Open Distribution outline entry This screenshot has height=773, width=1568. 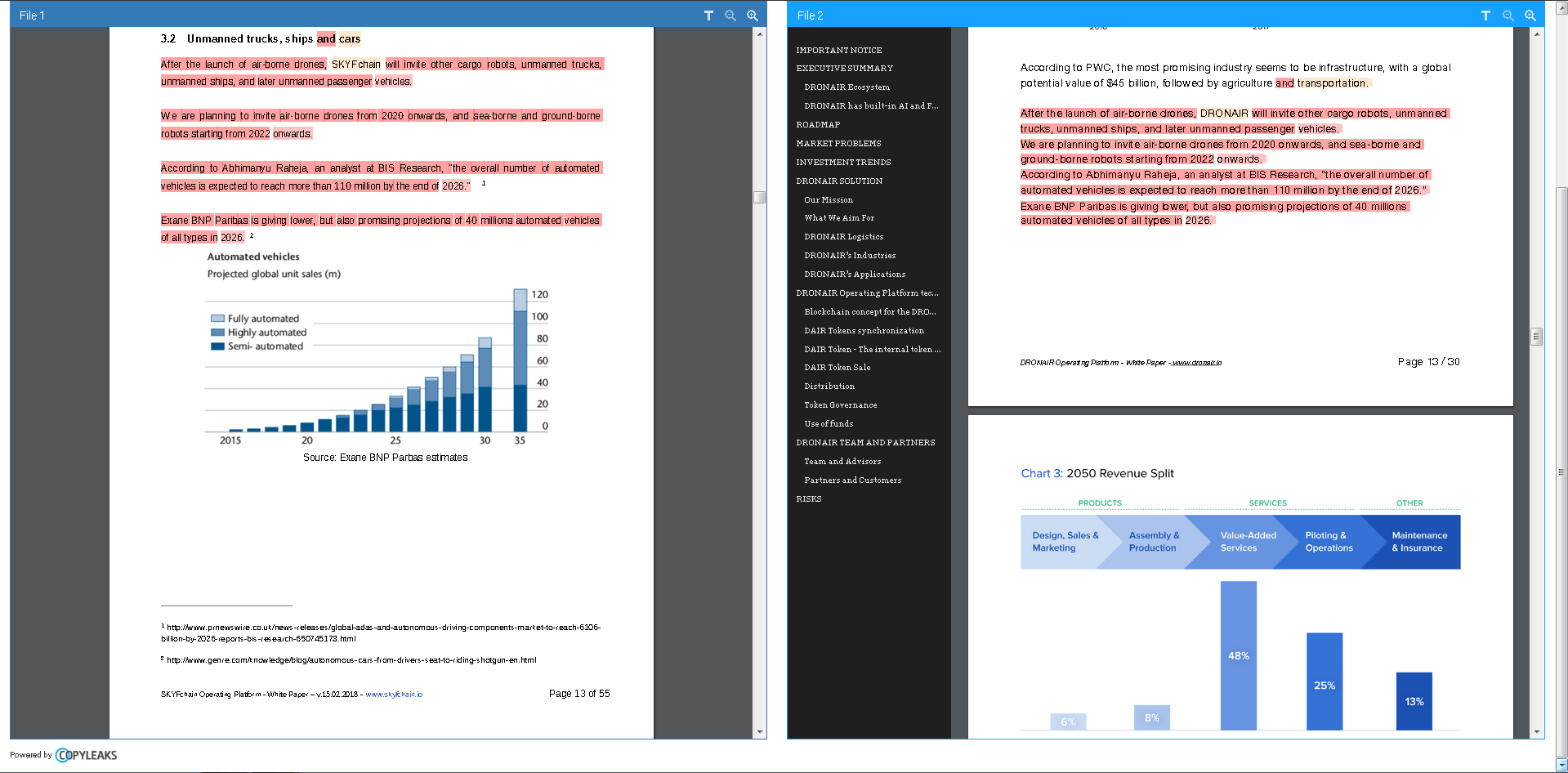pos(829,386)
